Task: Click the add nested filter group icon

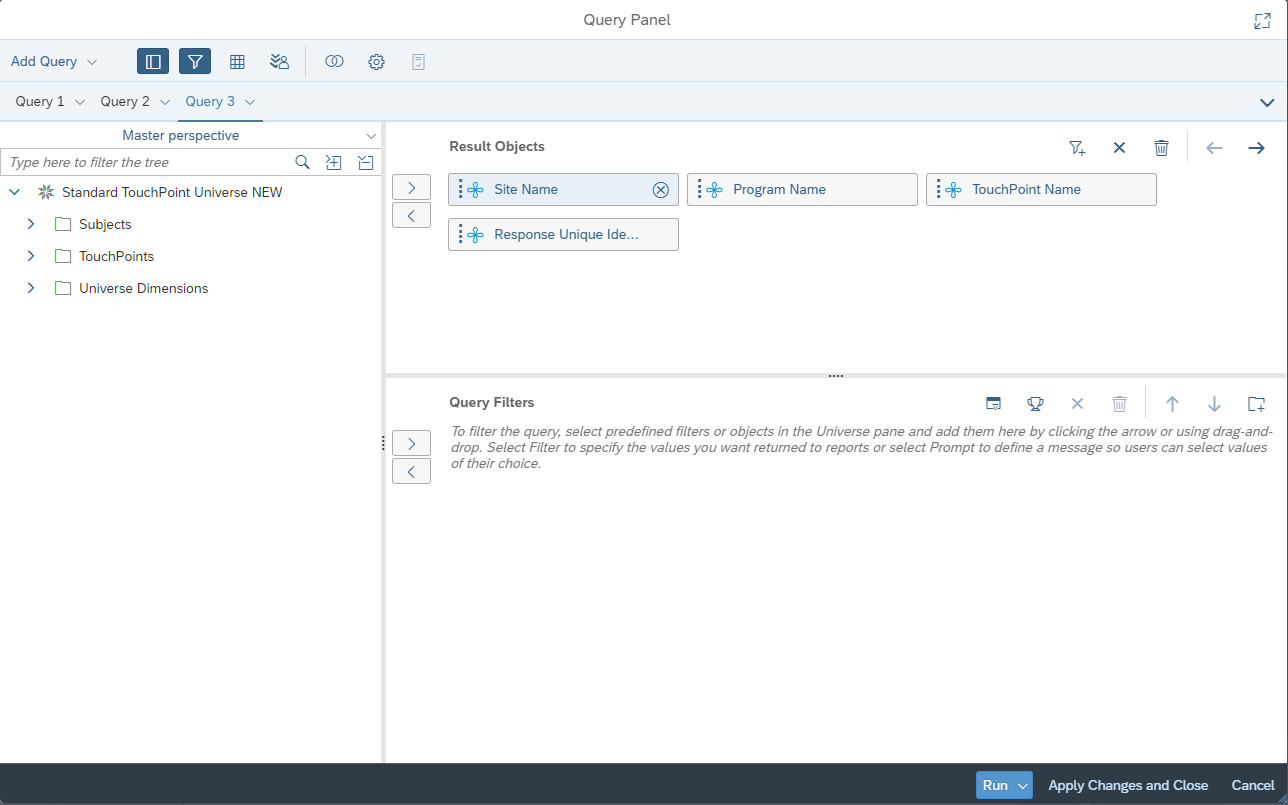Action: click(1256, 404)
